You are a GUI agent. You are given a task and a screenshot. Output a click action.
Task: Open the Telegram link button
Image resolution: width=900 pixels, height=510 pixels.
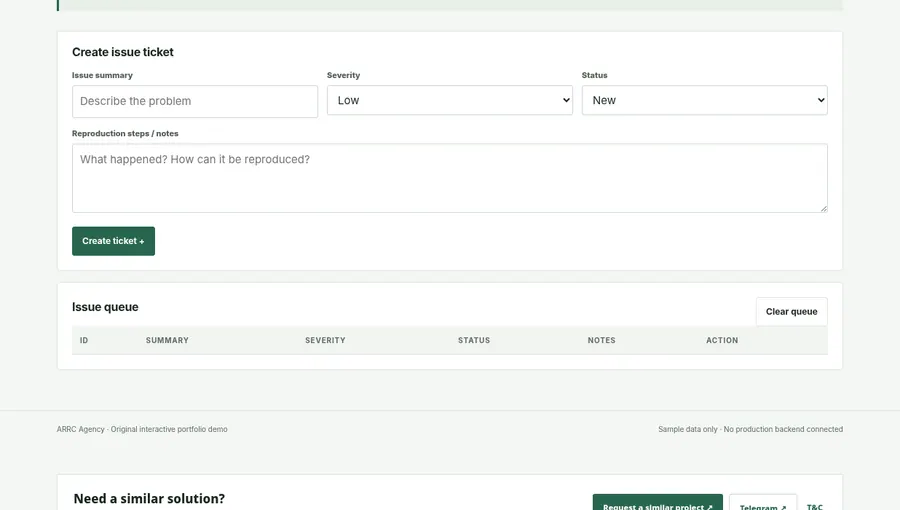coord(762,503)
